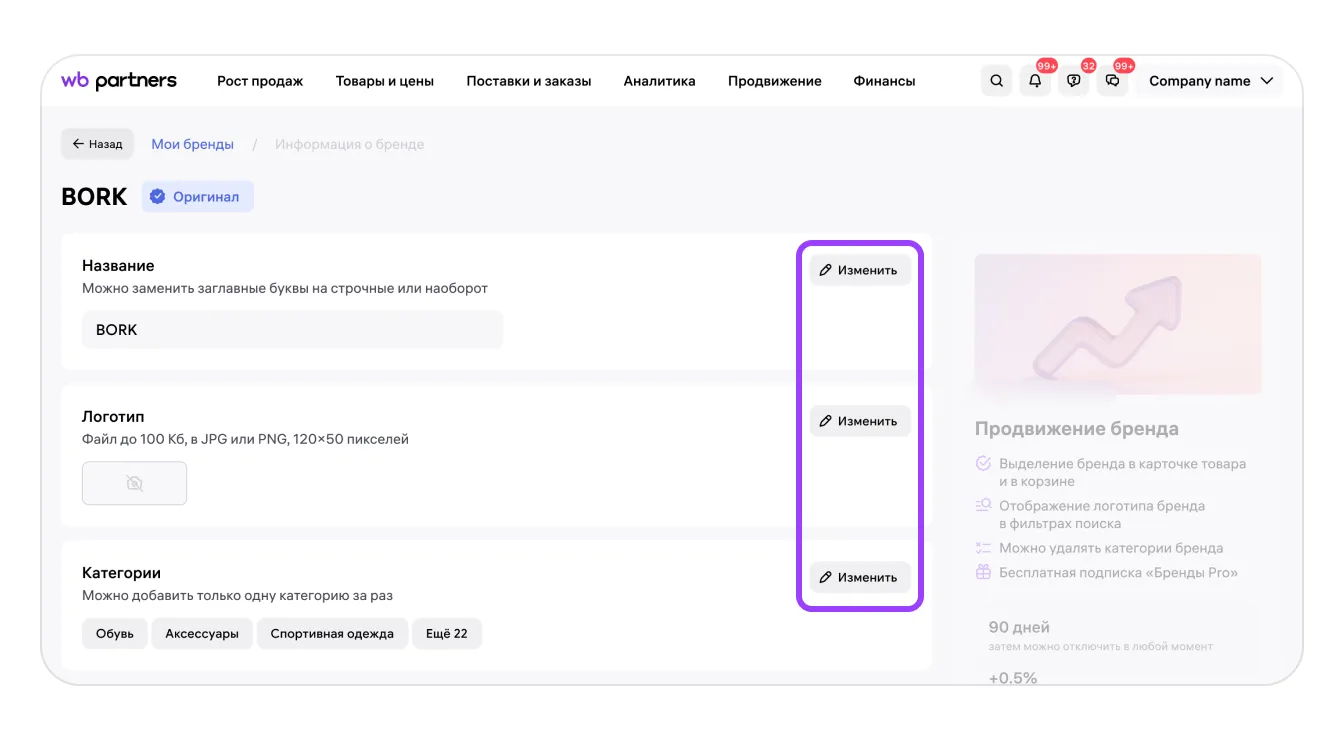Open the Аналитика menu

click(x=659, y=81)
